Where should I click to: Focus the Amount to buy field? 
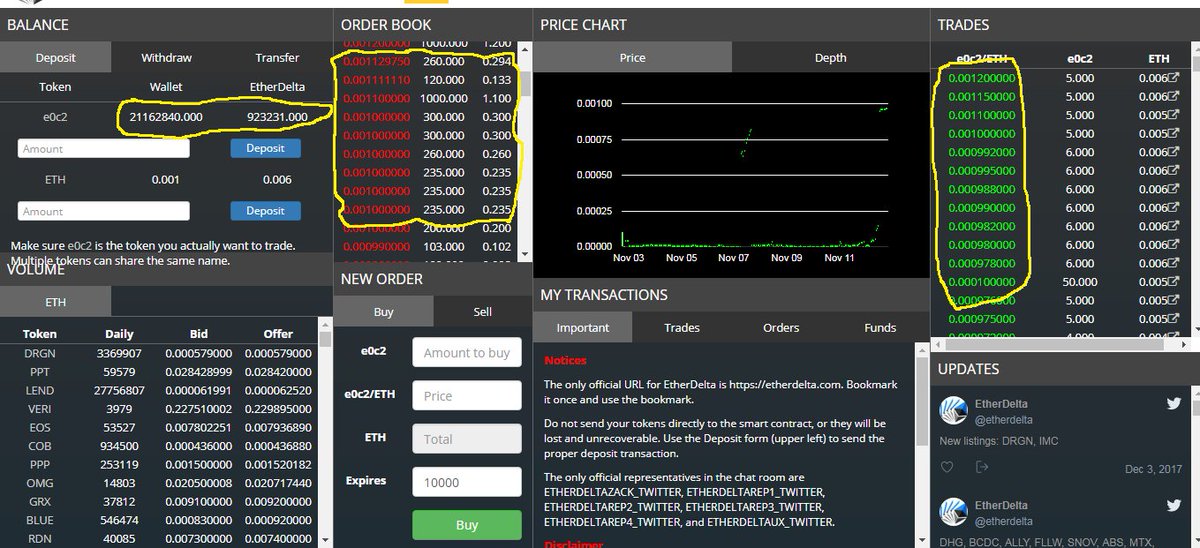pos(467,352)
